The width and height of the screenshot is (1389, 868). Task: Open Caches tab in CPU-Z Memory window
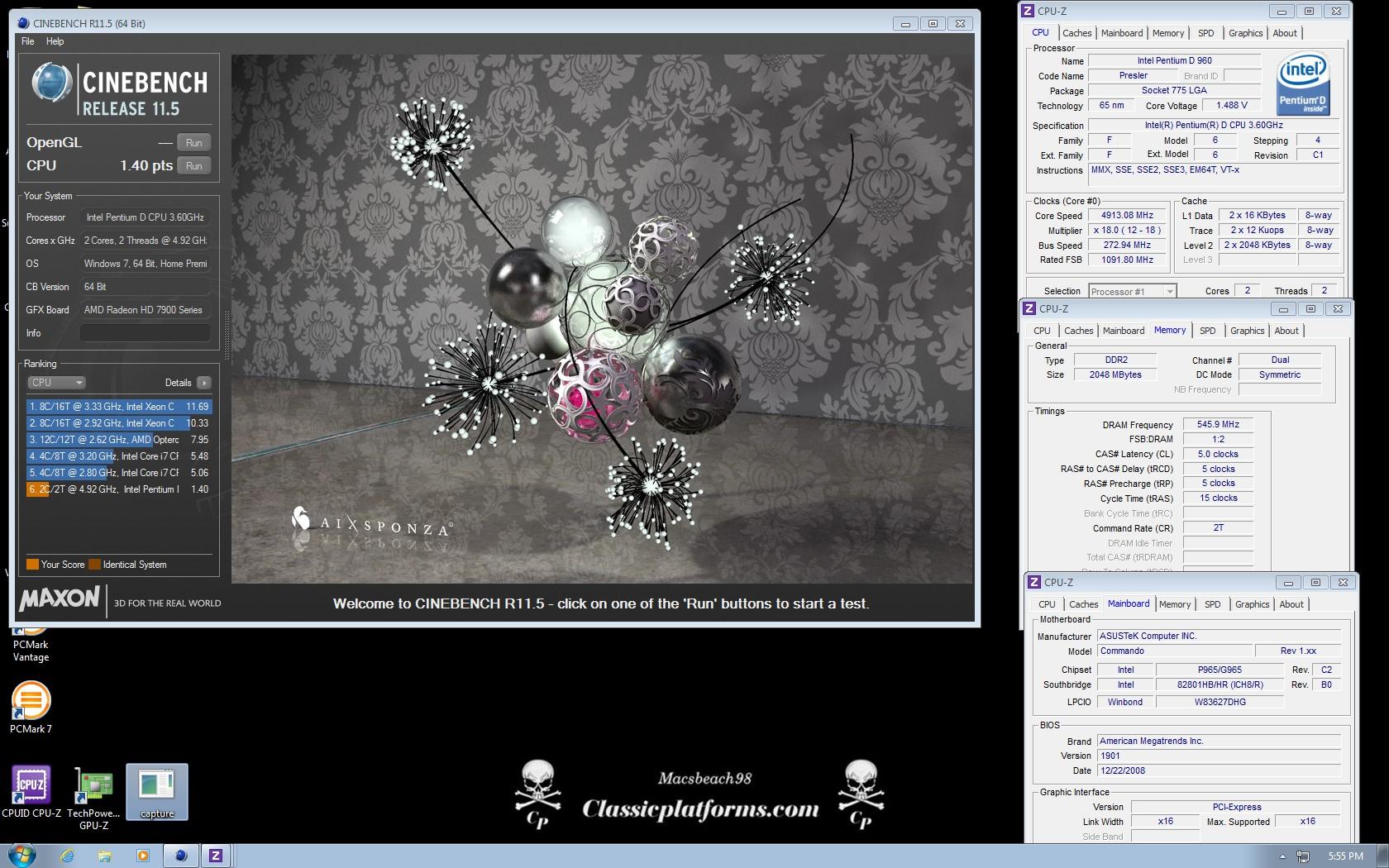click(1078, 331)
